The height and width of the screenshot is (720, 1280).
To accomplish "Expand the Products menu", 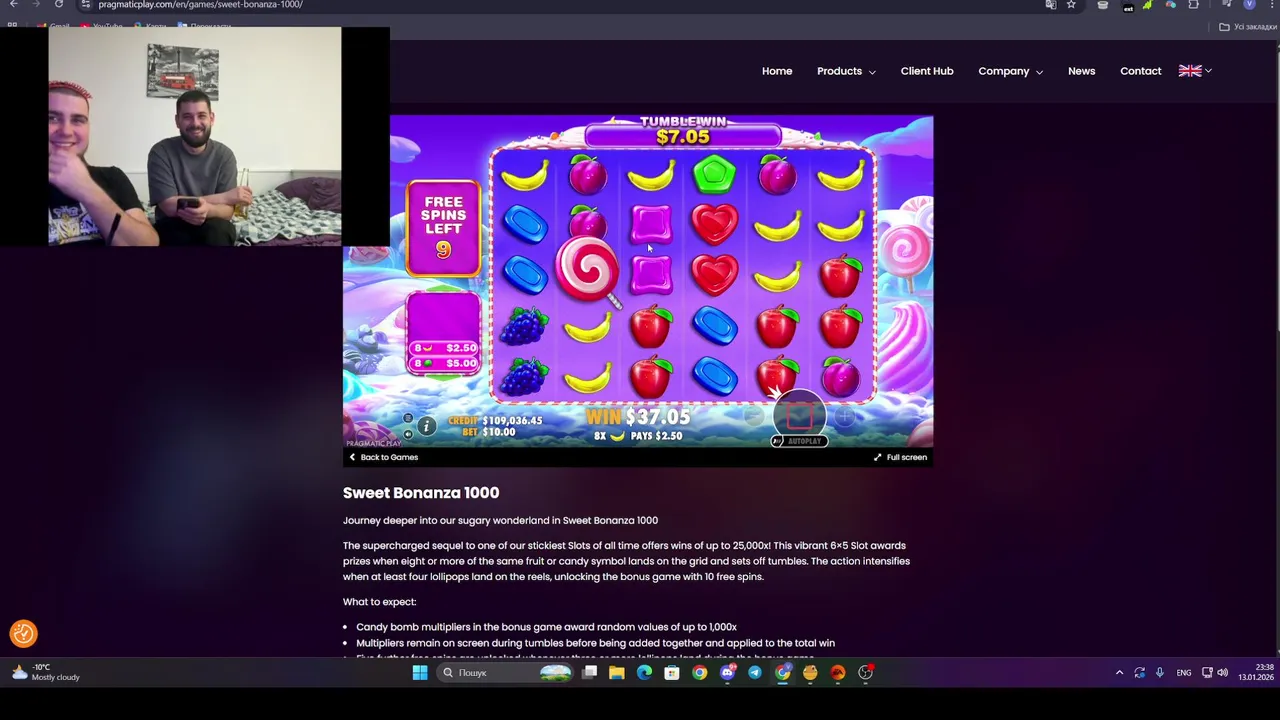I will pyautogui.click(x=846, y=71).
